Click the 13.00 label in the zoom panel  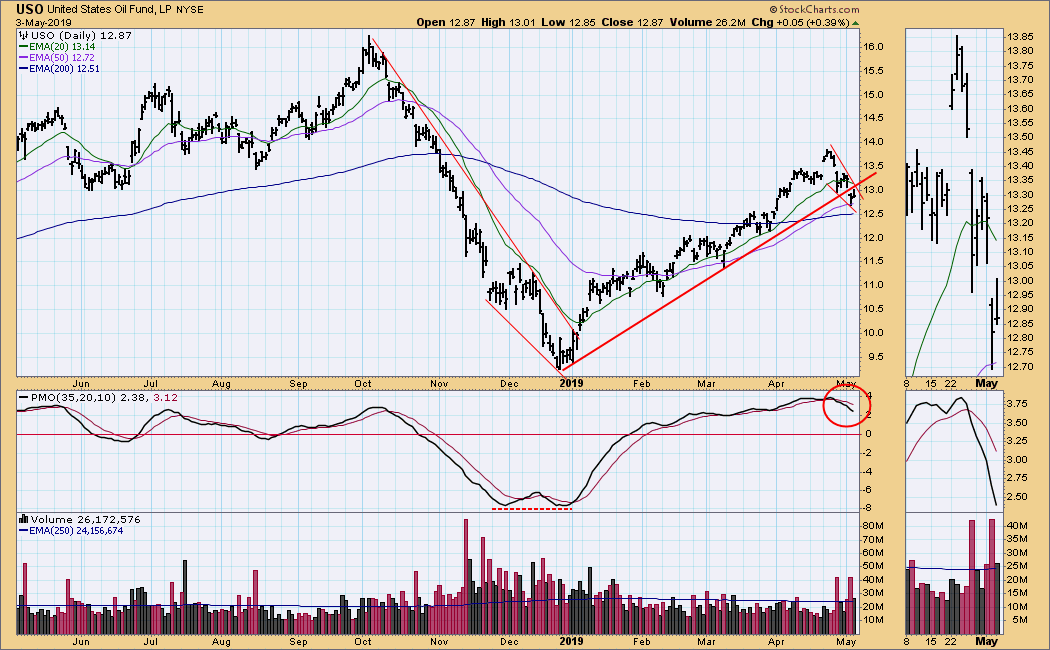1019,280
